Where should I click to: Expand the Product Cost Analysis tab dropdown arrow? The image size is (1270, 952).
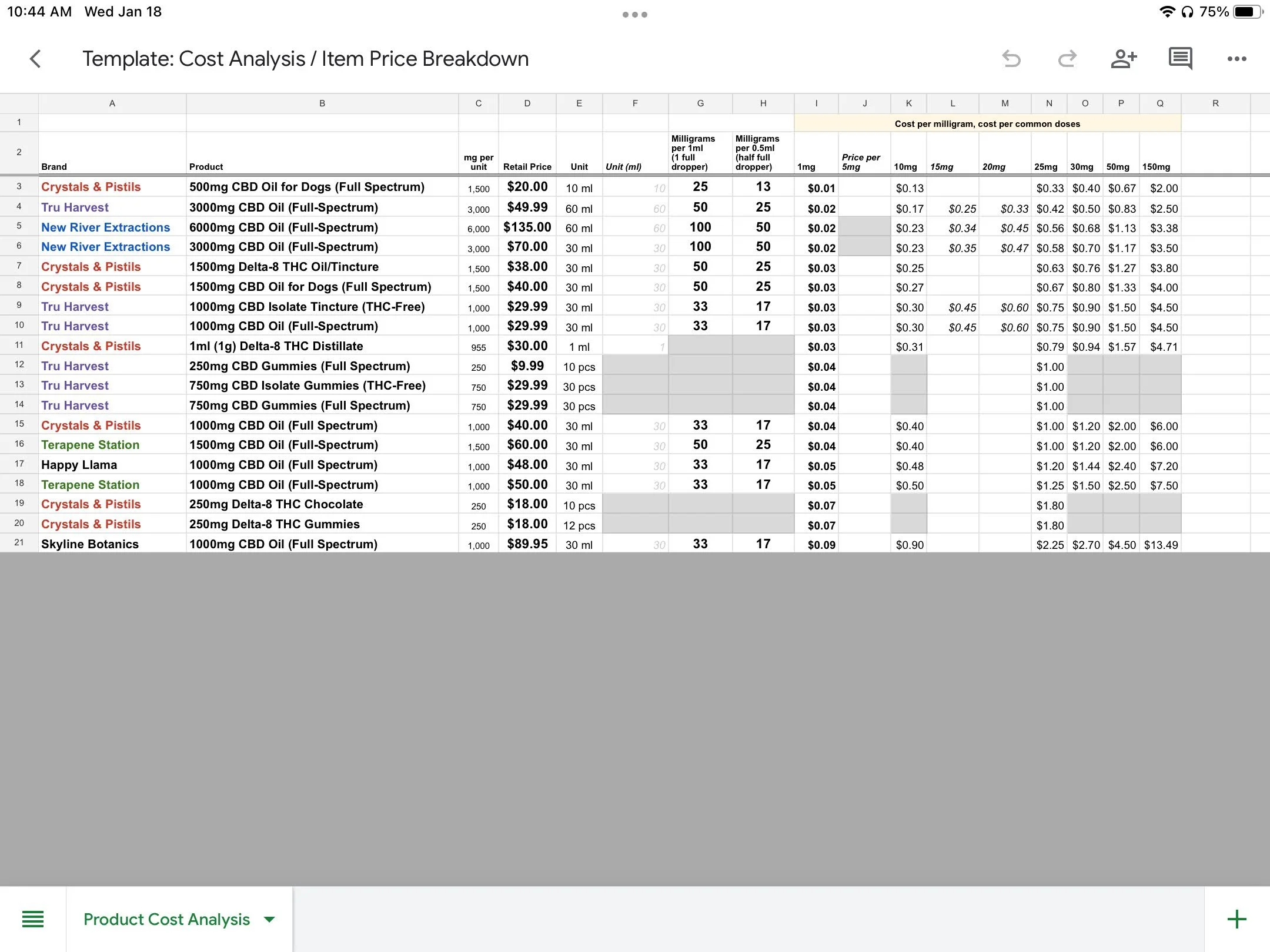(269, 919)
